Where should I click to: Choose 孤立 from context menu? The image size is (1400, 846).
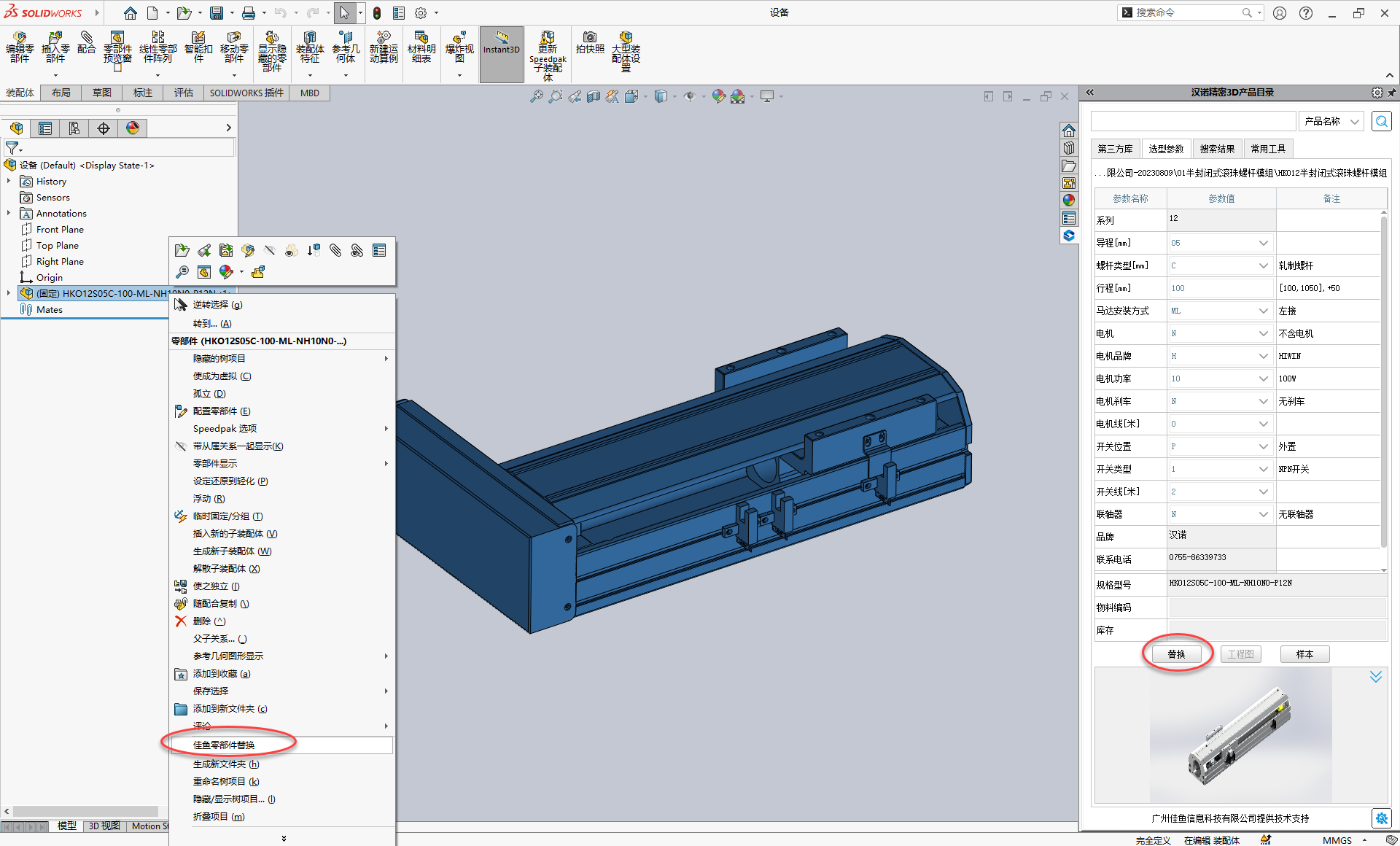tap(282, 394)
